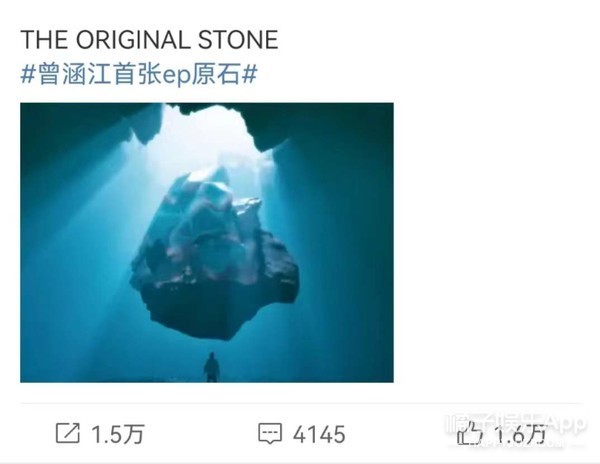The height and width of the screenshot is (464, 600).
Task: Click the 1.6万 like count
Action: click(x=520, y=435)
